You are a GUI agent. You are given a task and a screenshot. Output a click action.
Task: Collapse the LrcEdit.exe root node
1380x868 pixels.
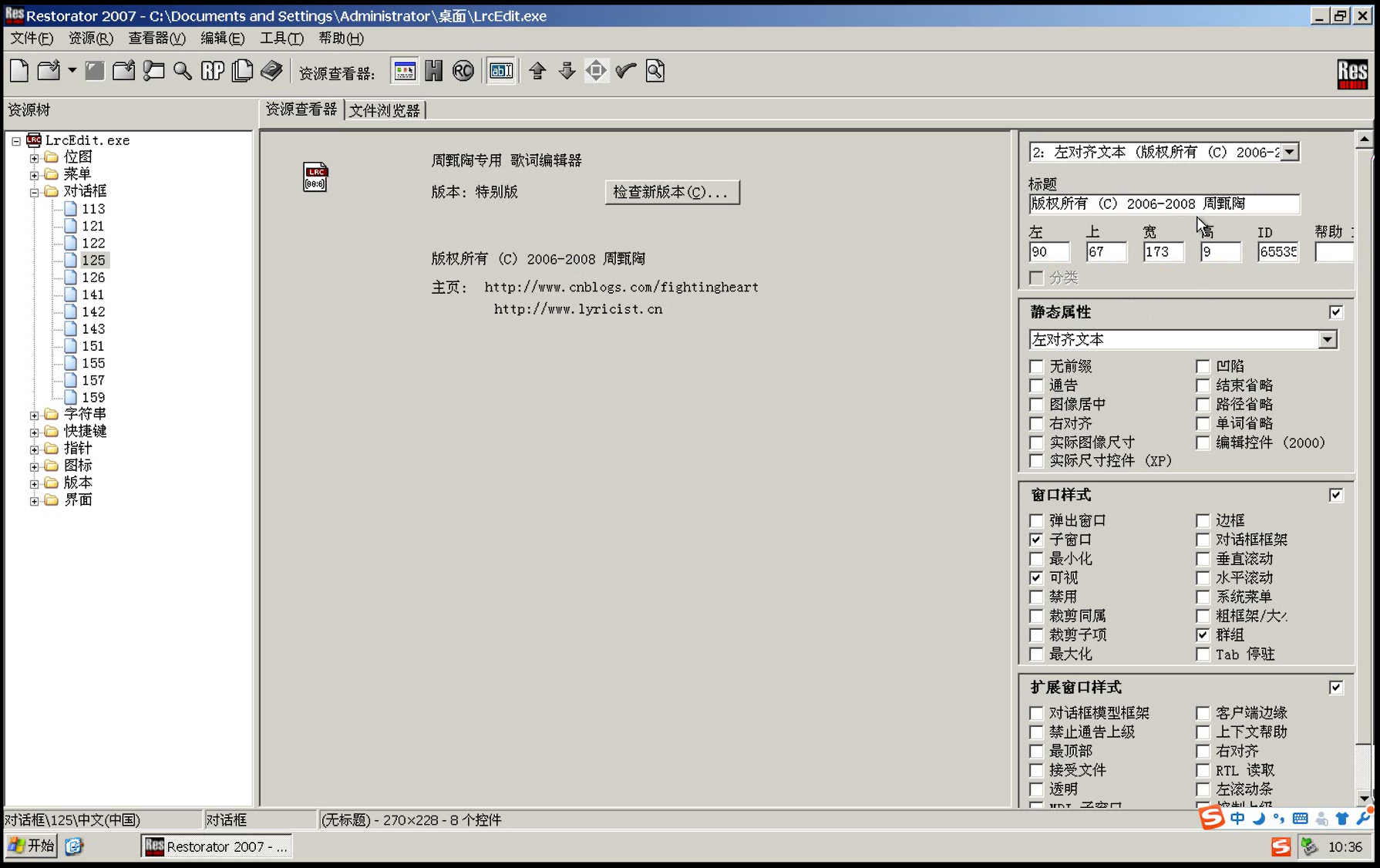[16, 141]
